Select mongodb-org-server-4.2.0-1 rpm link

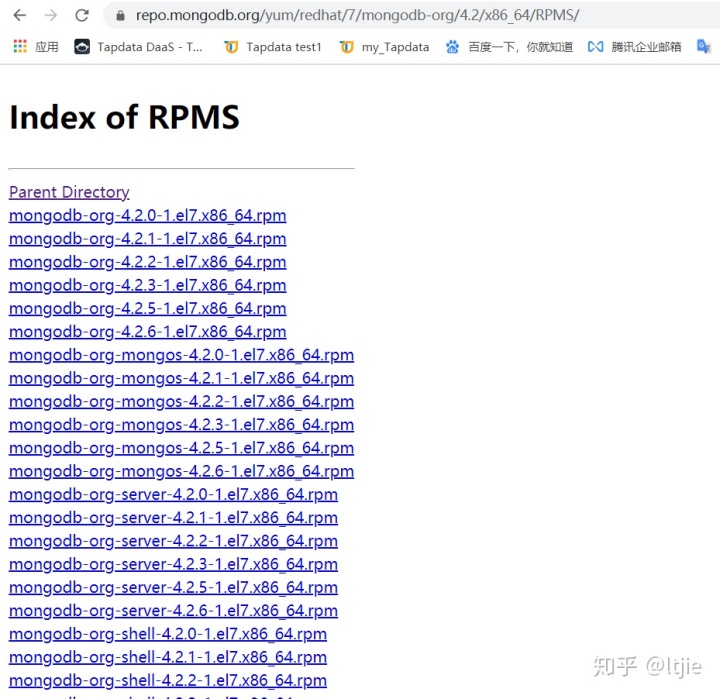[x=173, y=494]
